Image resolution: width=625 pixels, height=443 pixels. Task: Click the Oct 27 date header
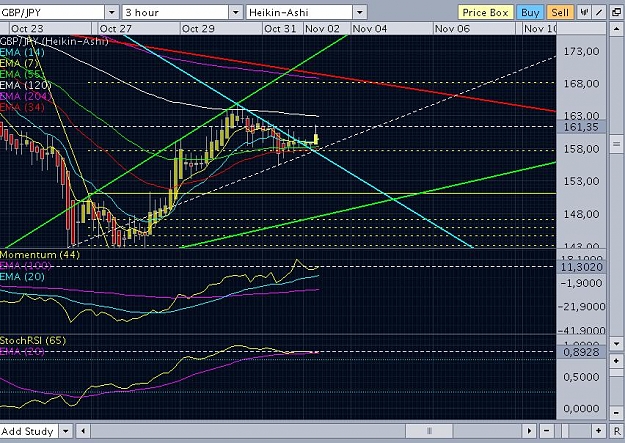click(x=116, y=29)
